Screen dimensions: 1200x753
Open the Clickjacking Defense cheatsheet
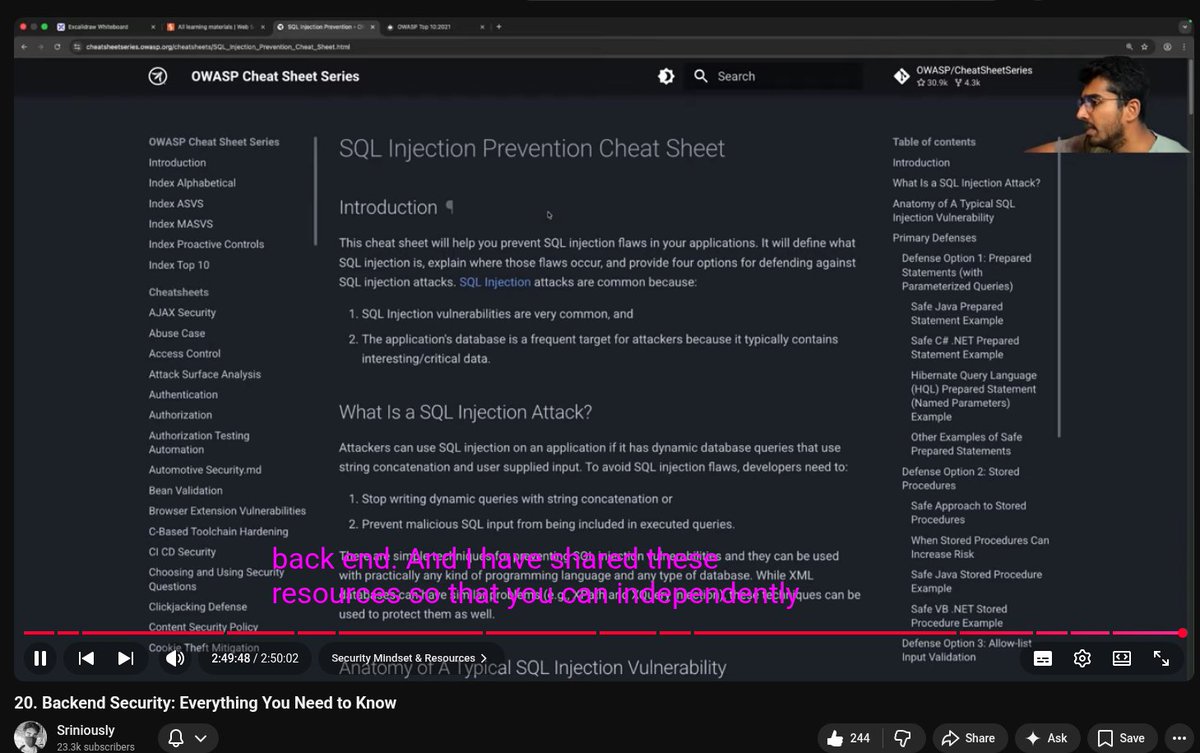pos(198,607)
